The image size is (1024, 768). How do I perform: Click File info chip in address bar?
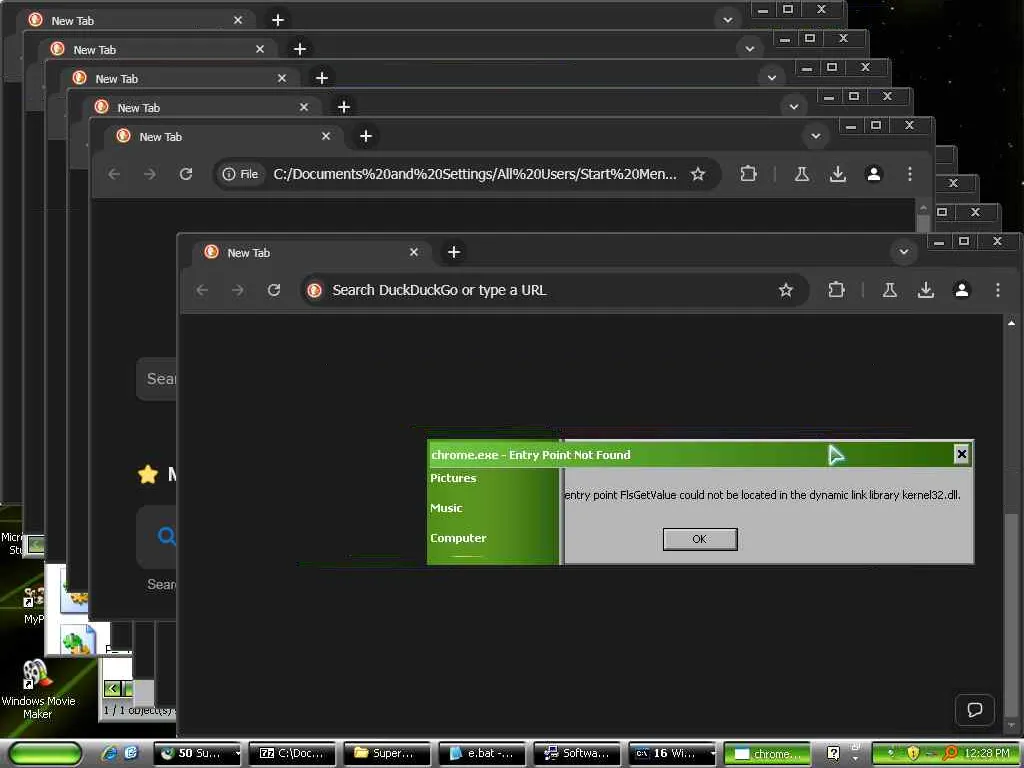240,174
